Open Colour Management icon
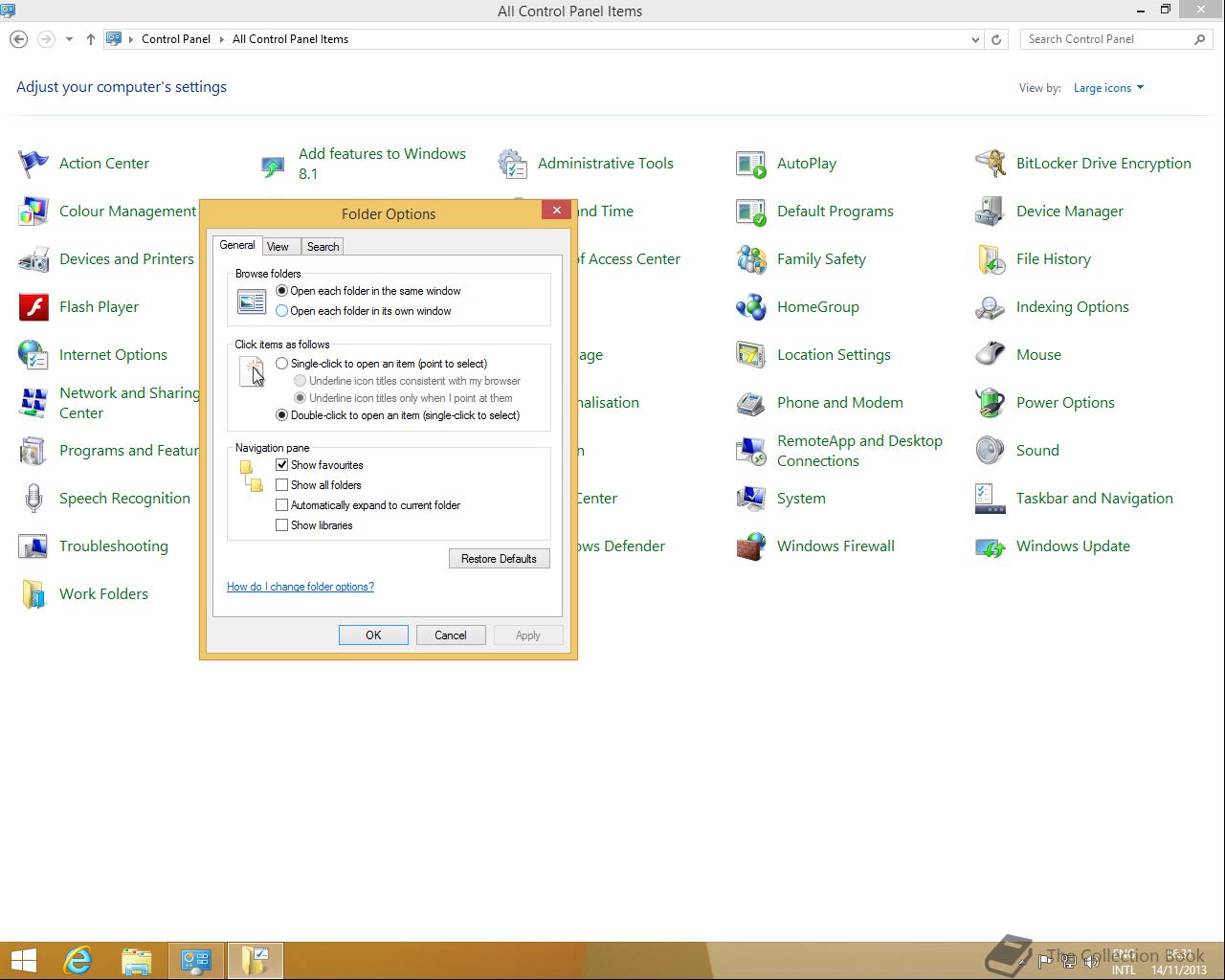 (33, 212)
